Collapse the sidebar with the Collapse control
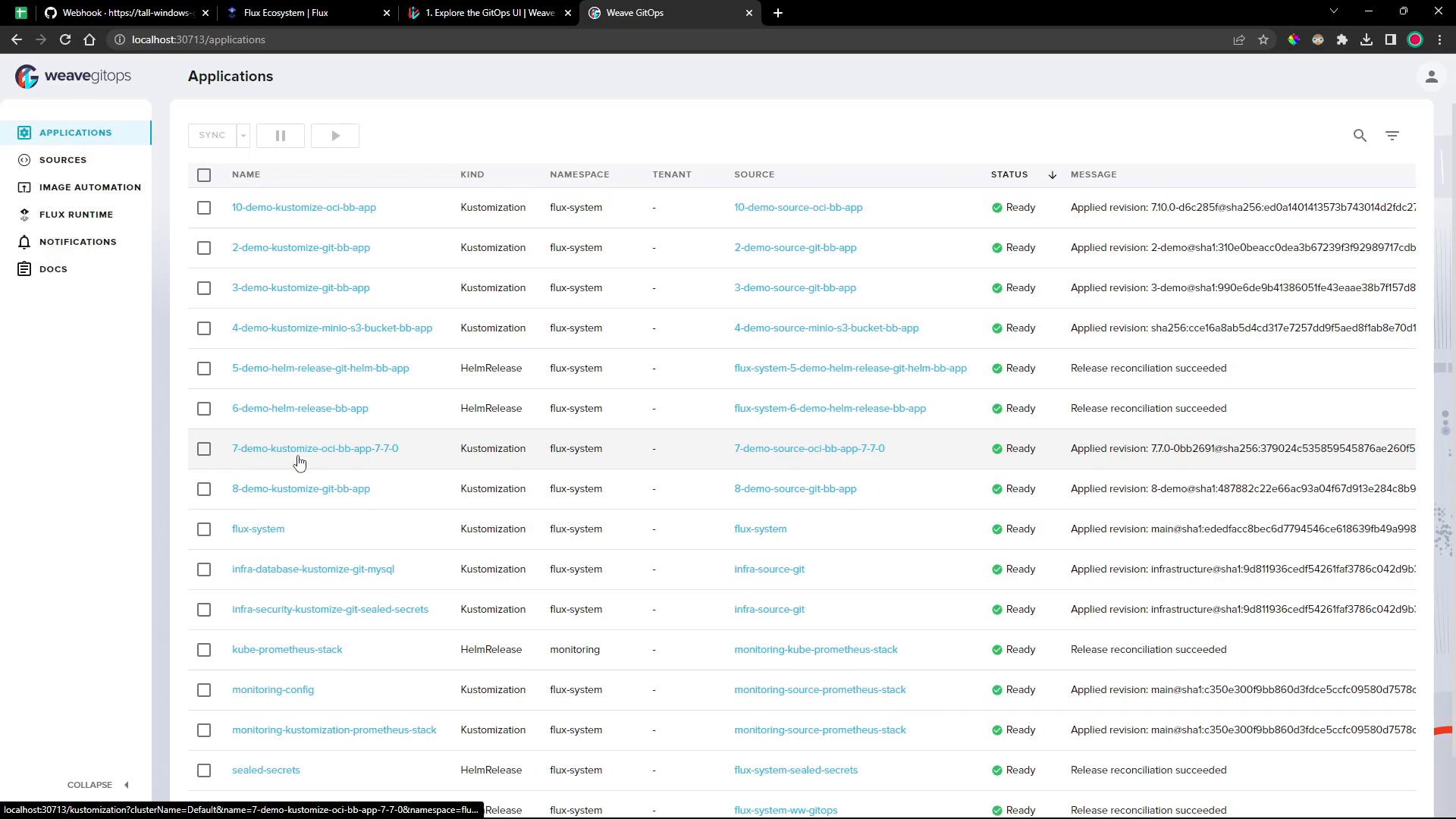The image size is (1456, 819). pyautogui.click(x=98, y=785)
